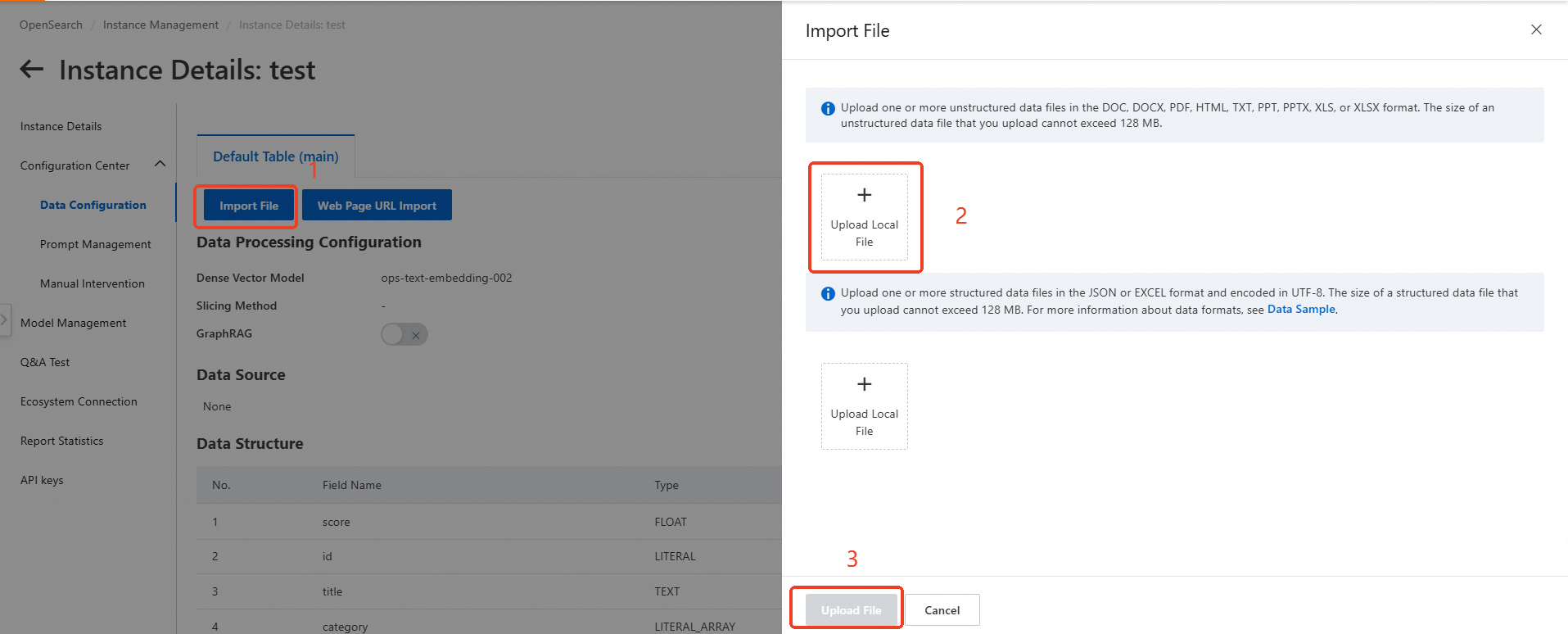
Task: Switch to Default Table (main) tab
Action: tap(275, 156)
